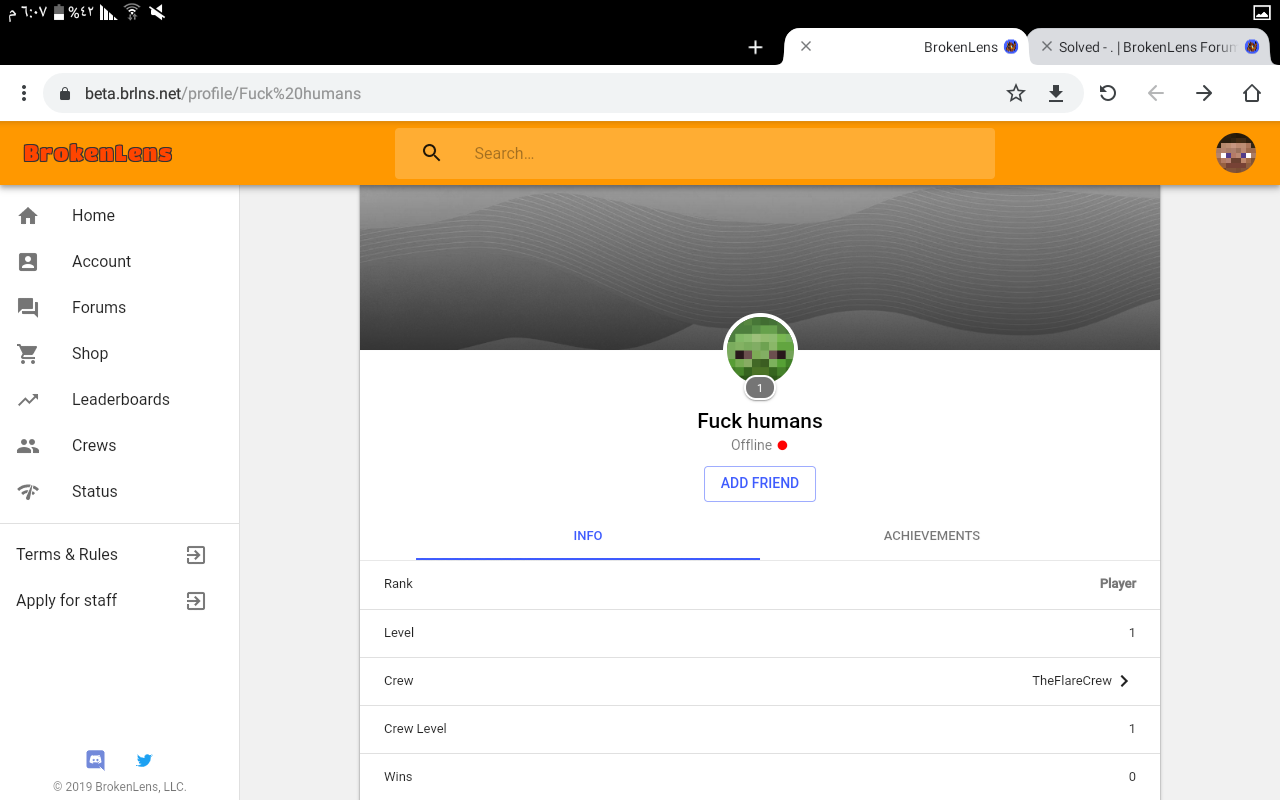Image resolution: width=1280 pixels, height=800 pixels.
Task: Switch to the Solved BrokenLens Forum tab
Action: tap(1149, 46)
